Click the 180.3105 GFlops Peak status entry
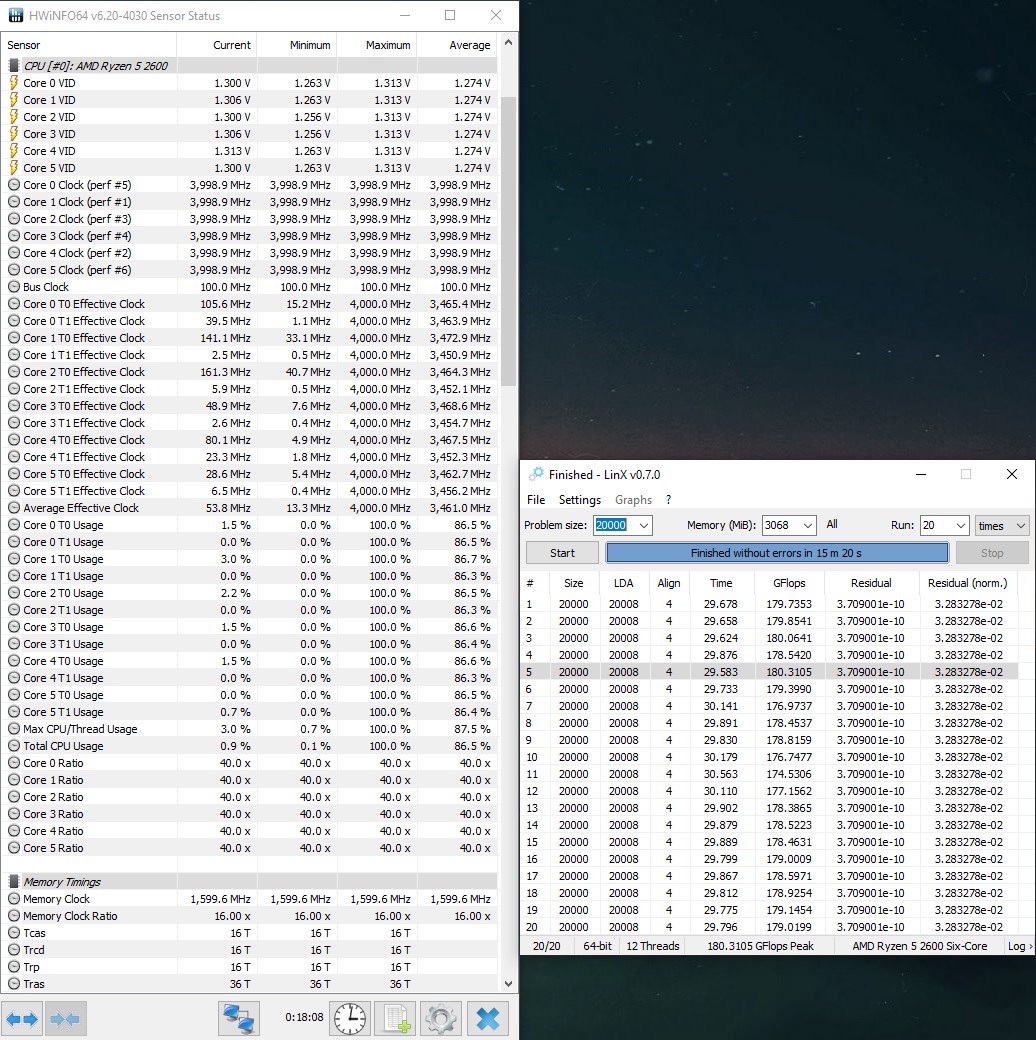This screenshot has height=1040, width=1036. click(760, 946)
